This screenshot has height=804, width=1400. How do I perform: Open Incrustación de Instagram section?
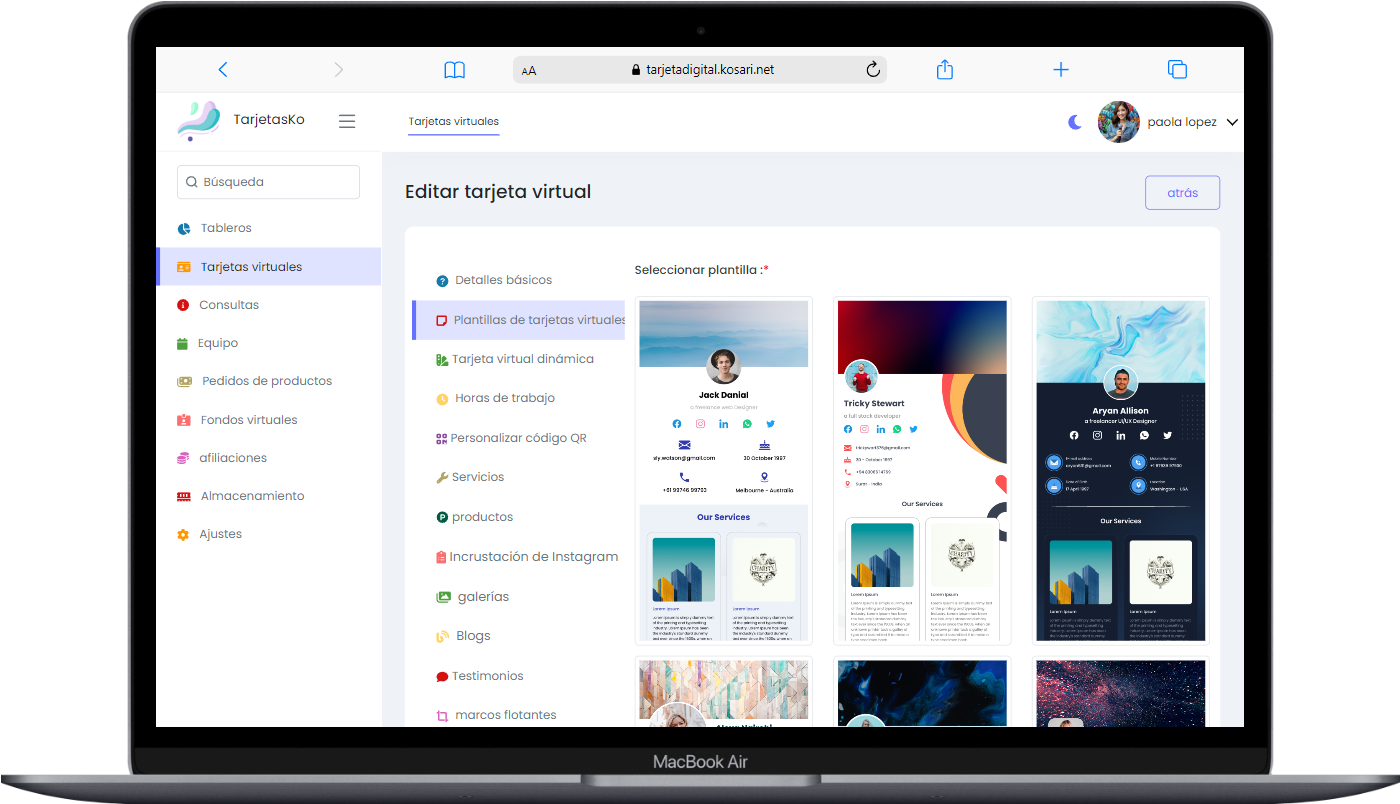click(x=533, y=557)
